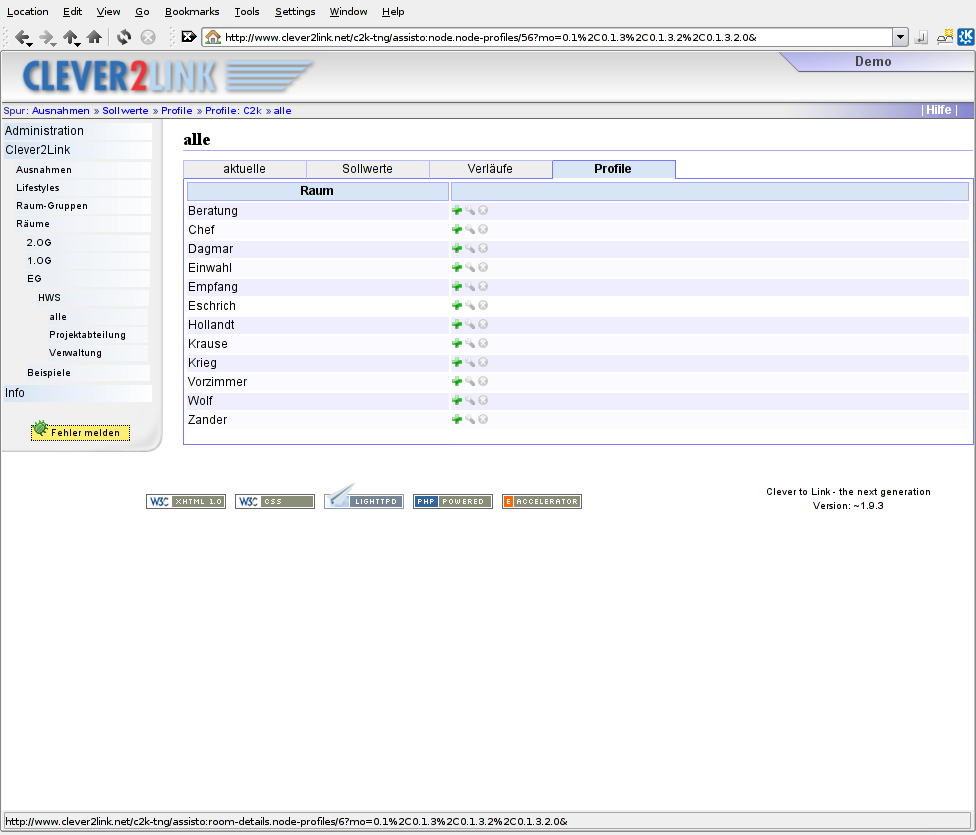Go forward with the Forward arrow
Image resolution: width=976 pixels, height=835 pixels.
pos(47,37)
